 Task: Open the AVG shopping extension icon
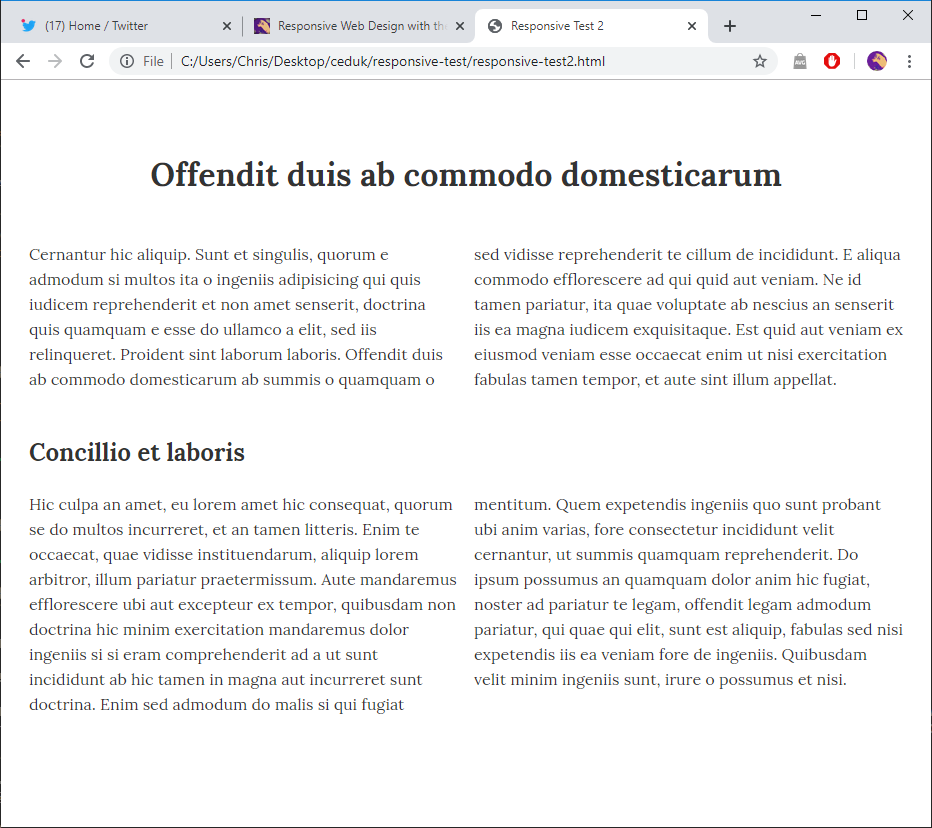click(x=800, y=61)
